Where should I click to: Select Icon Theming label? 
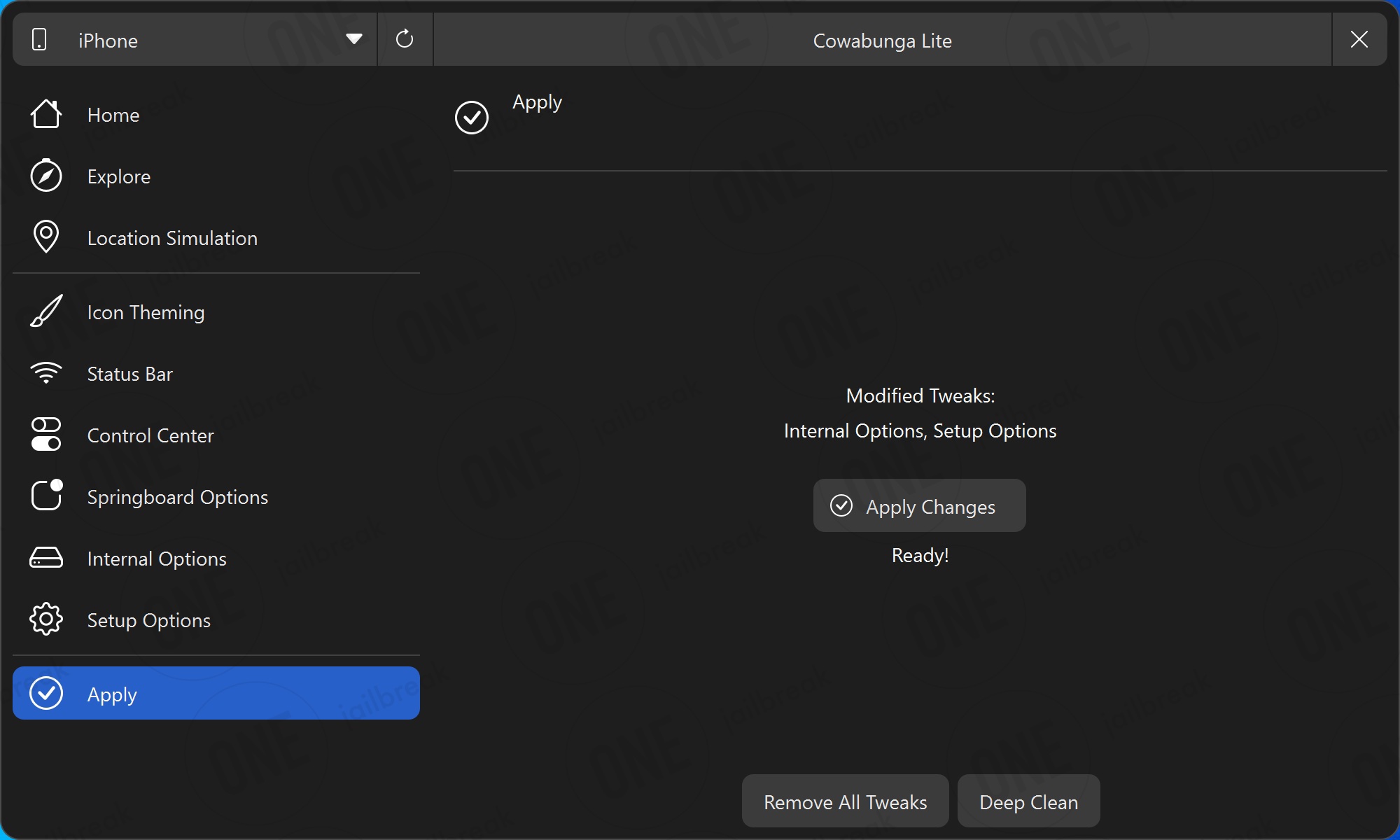point(146,312)
